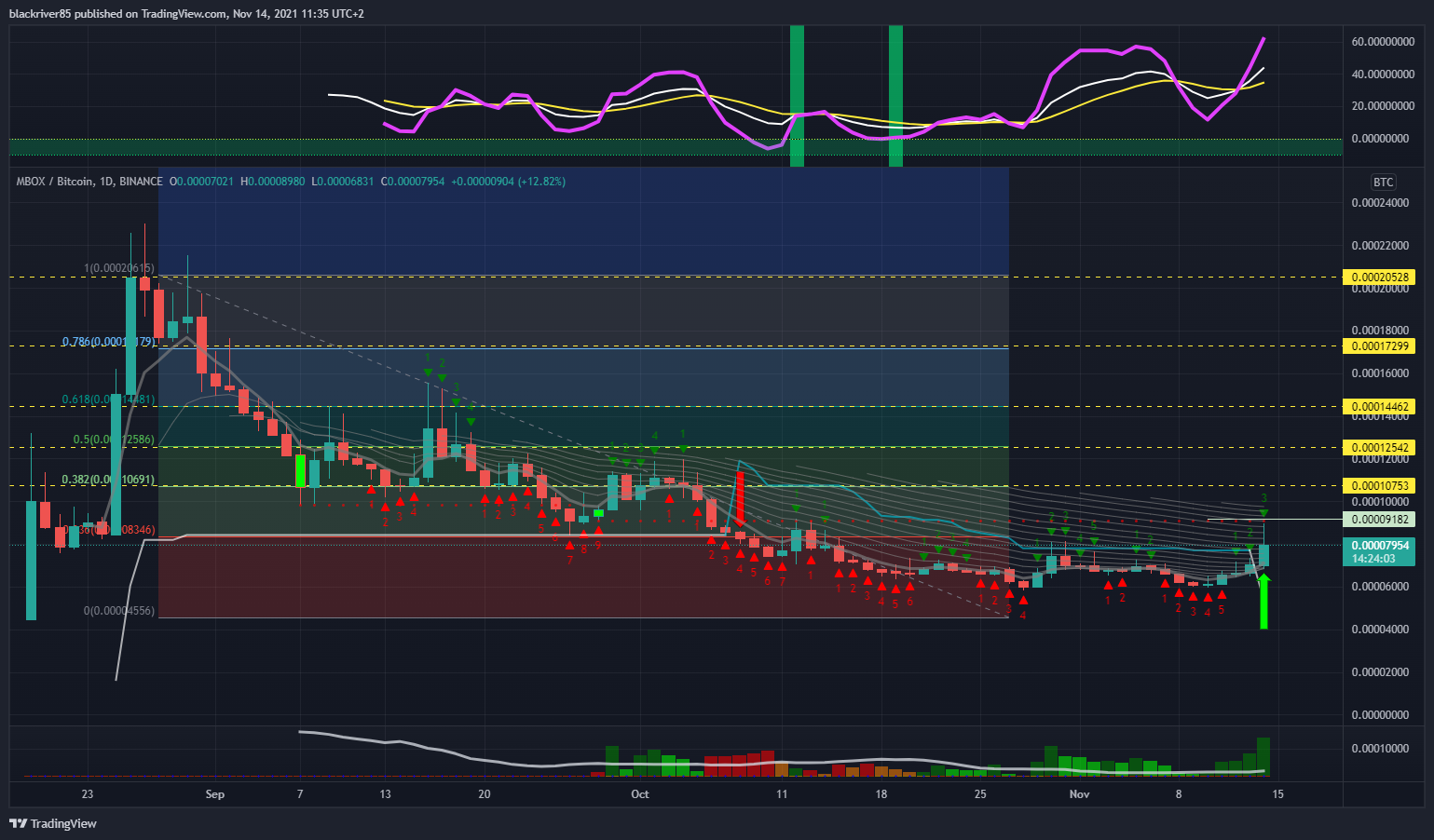The height and width of the screenshot is (840, 1434).
Task: Click the green up arrow drawing under last candle
Action: pos(1263,602)
